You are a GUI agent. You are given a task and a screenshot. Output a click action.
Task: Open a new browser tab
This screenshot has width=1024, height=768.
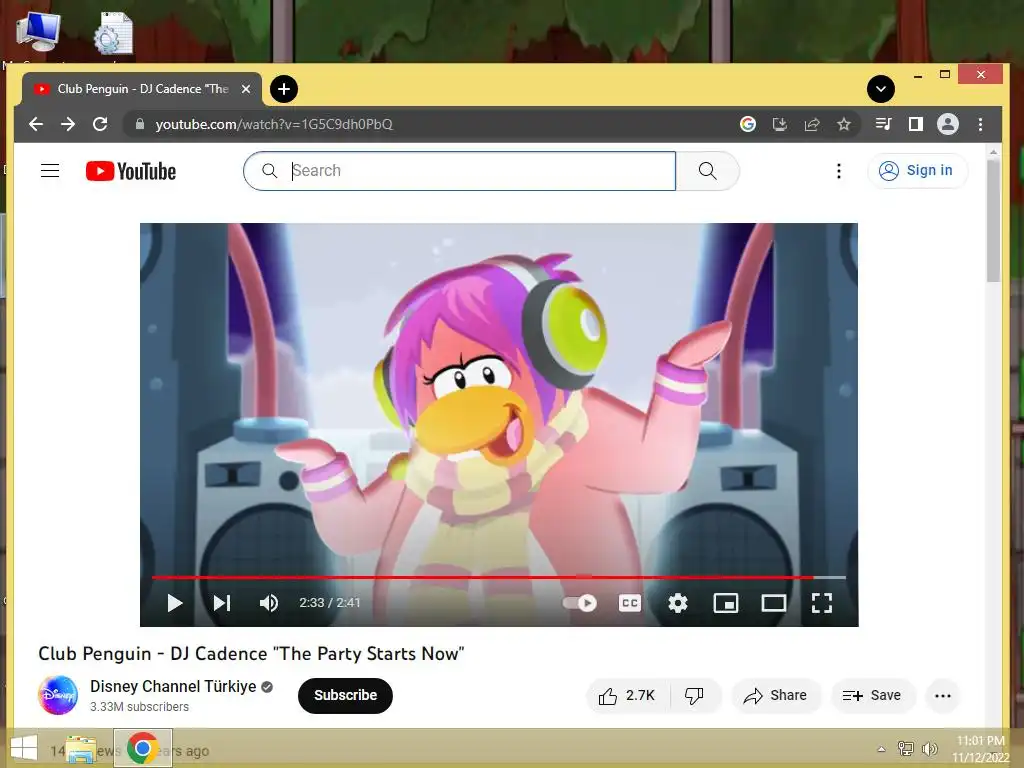284,89
